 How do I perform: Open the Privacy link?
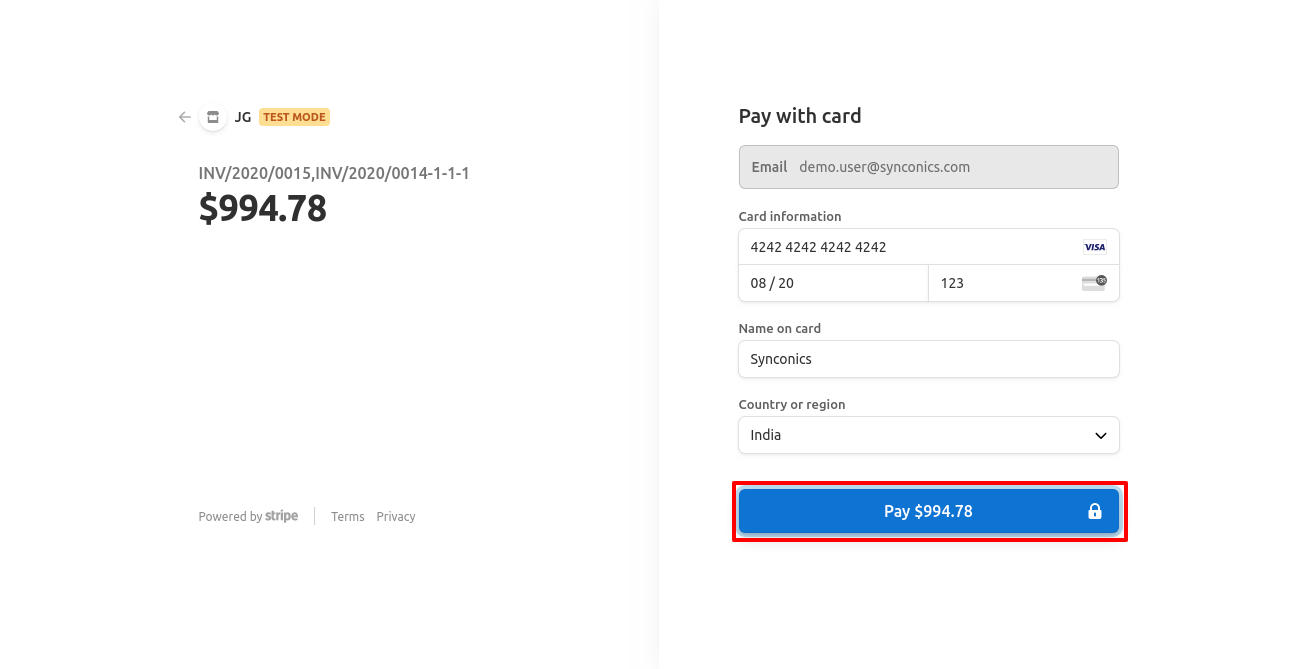[x=396, y=517]
